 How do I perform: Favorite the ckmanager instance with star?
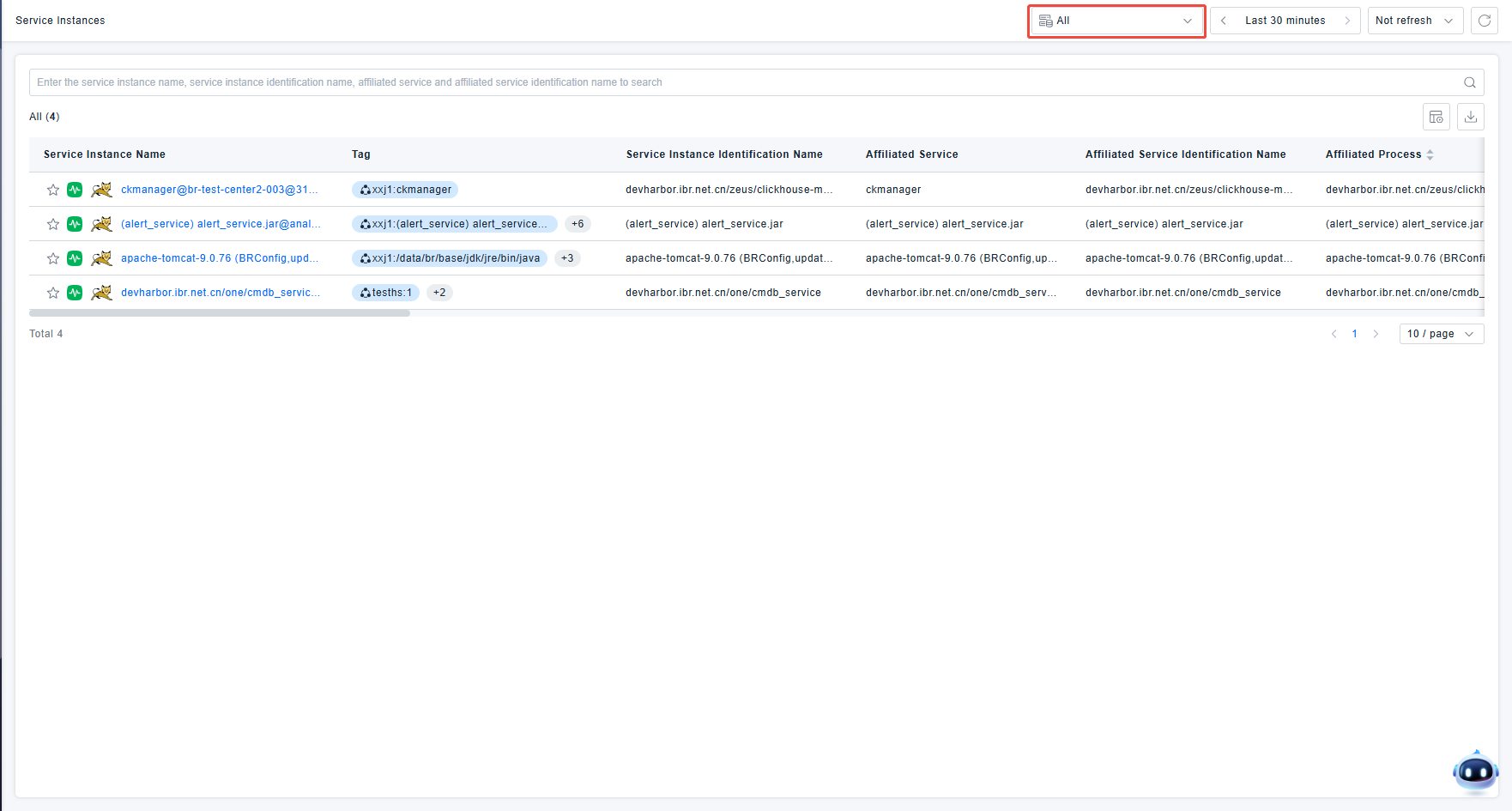coord(53,190)
